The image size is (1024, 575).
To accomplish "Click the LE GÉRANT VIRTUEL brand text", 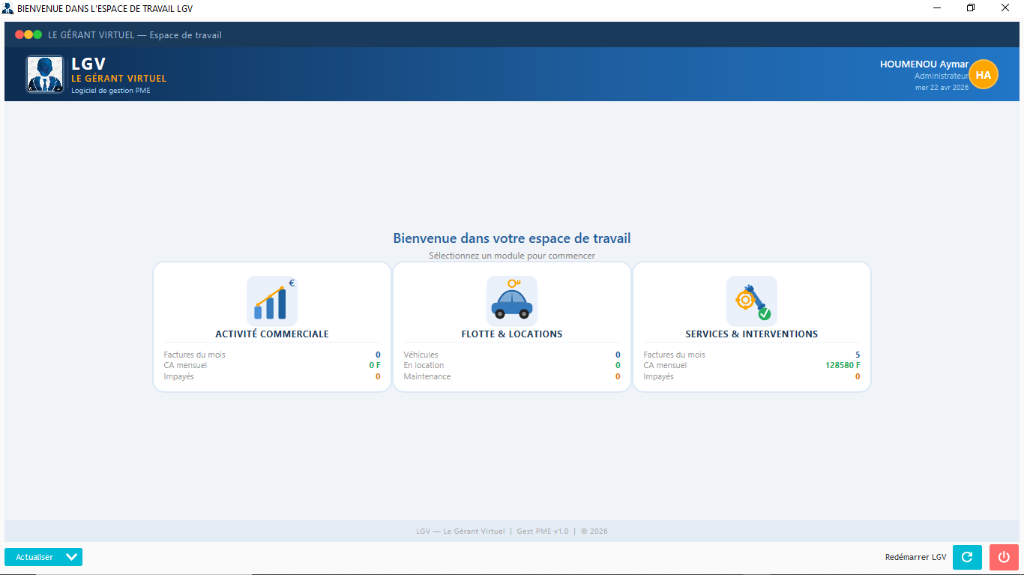I will (119, 78).
